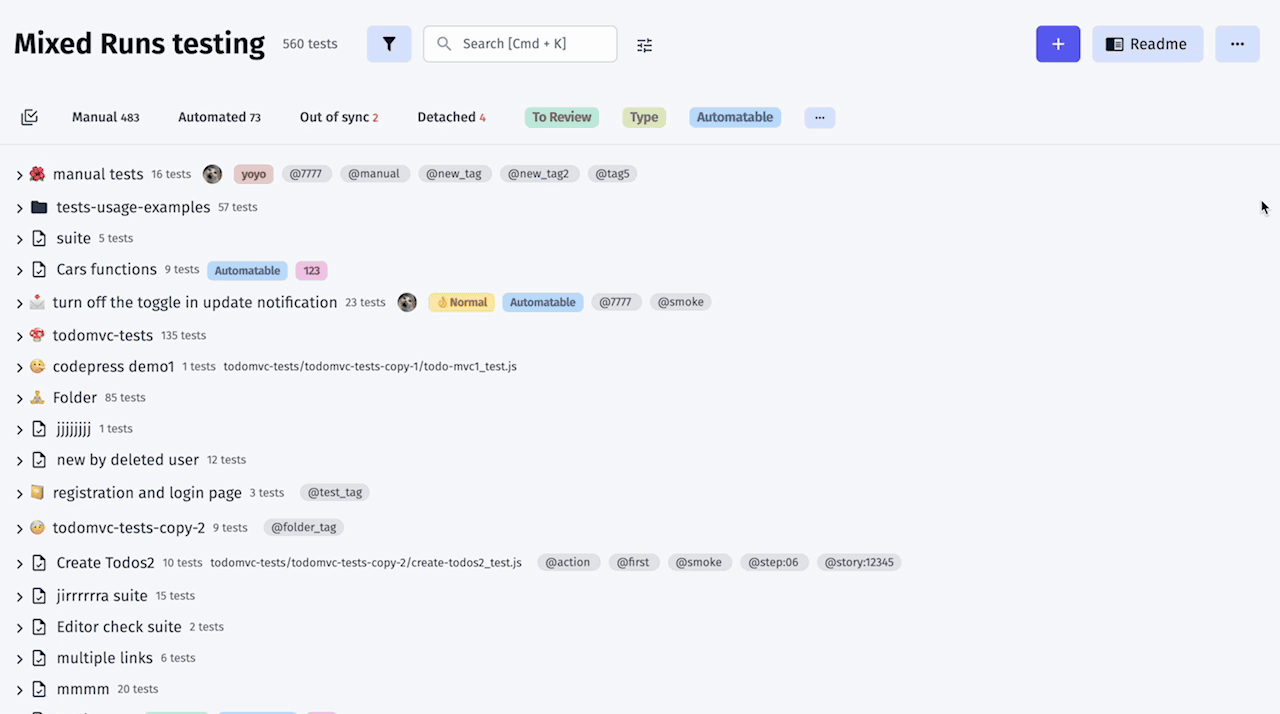Click the multiple links suite icon
The image size is (1280, 714).
(x=39, y=658)
